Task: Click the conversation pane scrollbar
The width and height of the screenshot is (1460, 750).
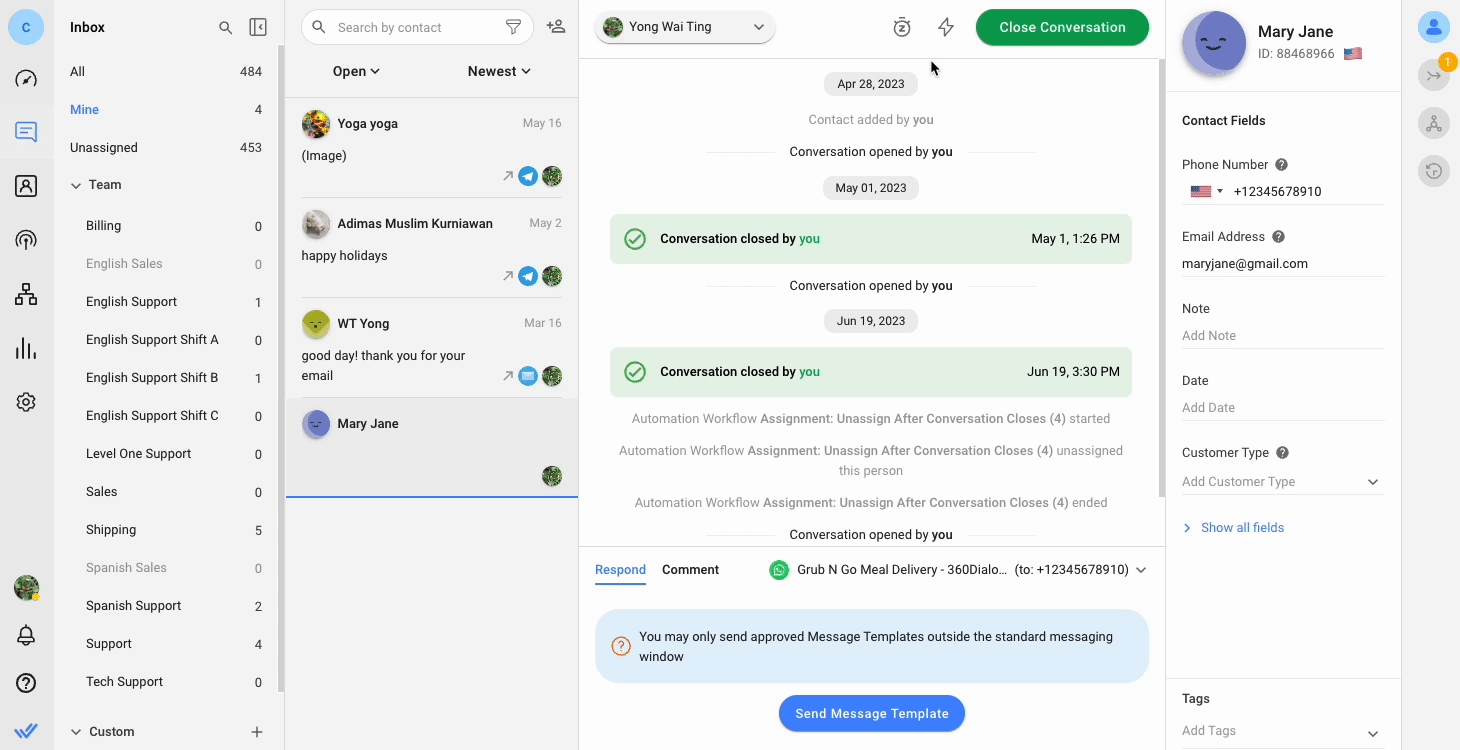Action: tap(1161, 277)
